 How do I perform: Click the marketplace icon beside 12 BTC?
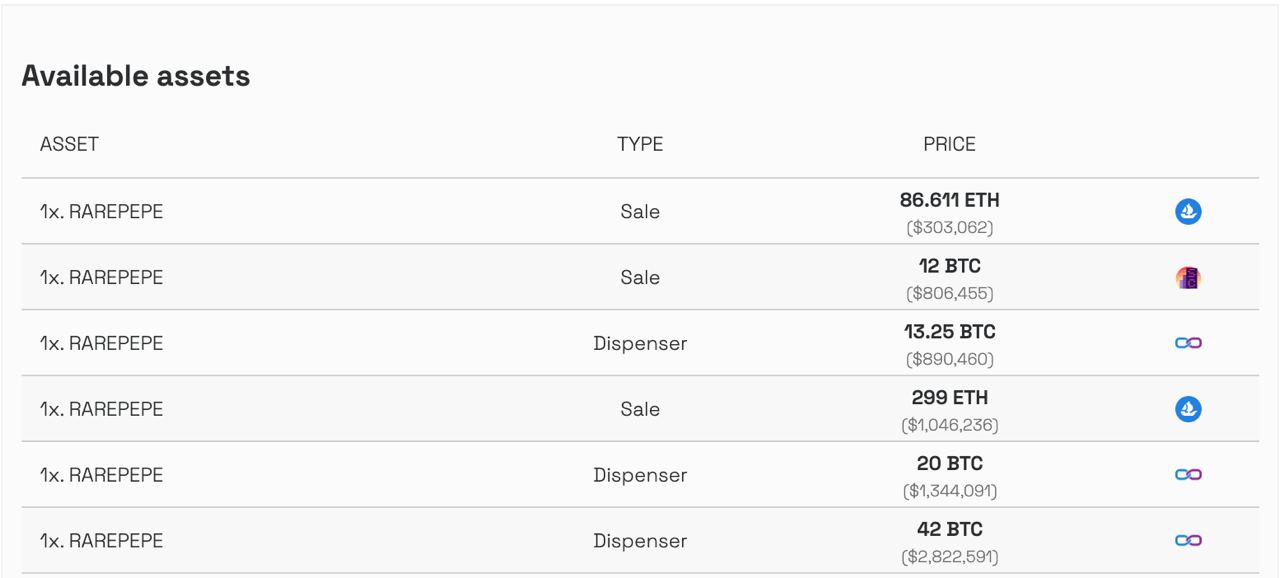pos(1188,277)
